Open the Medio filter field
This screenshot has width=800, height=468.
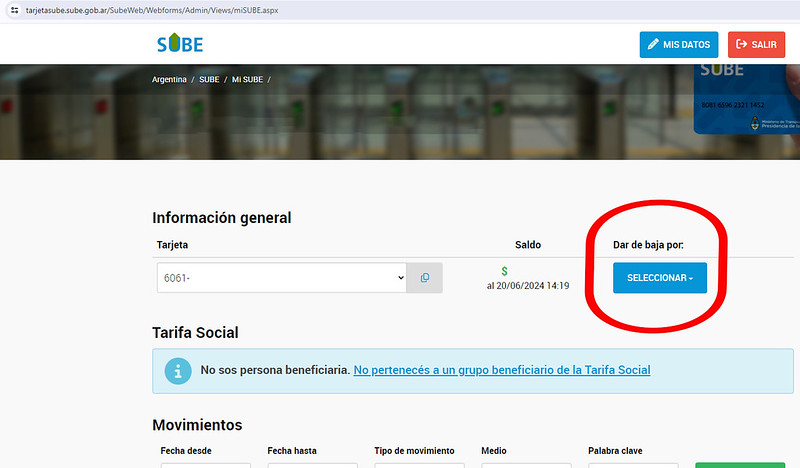[526, 464]
